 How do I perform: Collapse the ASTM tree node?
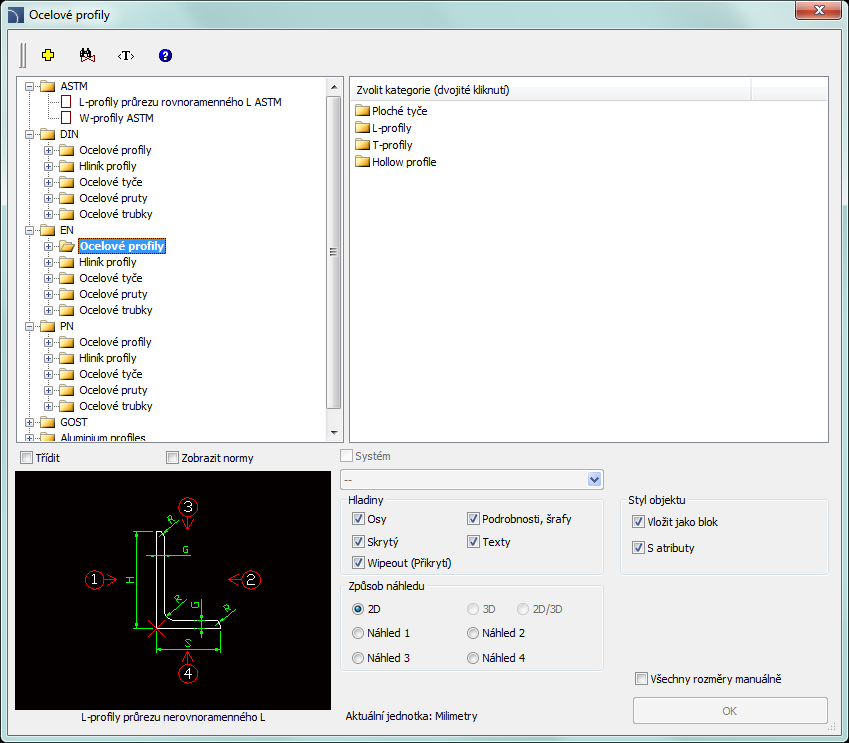point(29,86)
